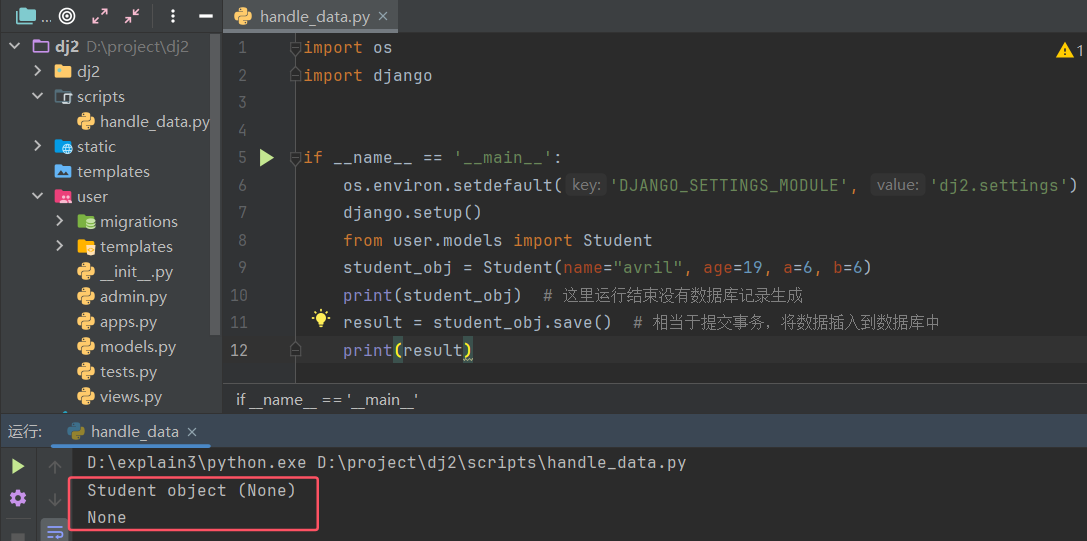This screenshot has height=541, width=1087.
Task: Stop the running process button
Action: (17, 535)
